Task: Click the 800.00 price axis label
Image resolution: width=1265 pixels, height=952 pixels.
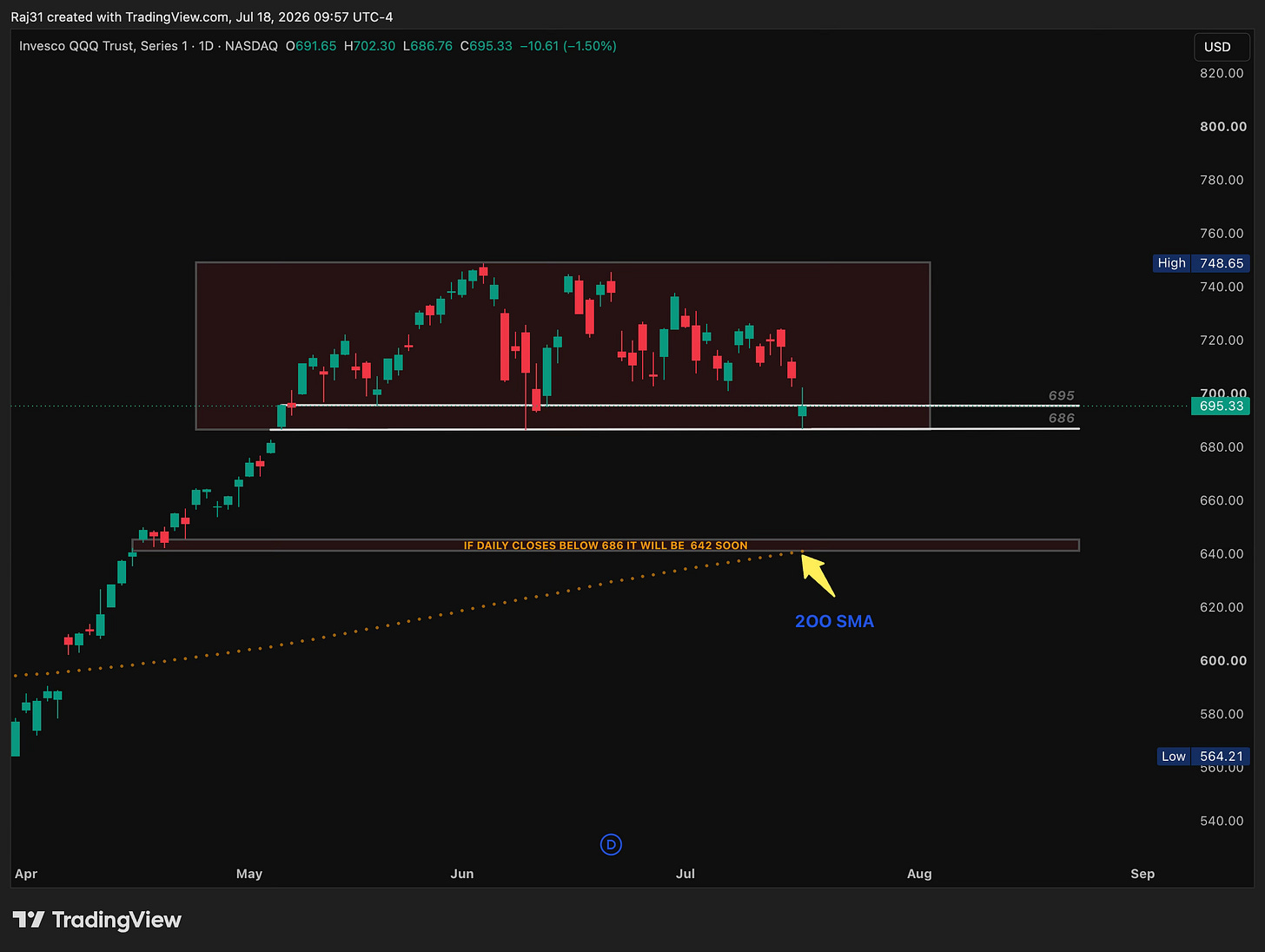Action: pyautogui.click(x=1222, y=127)
